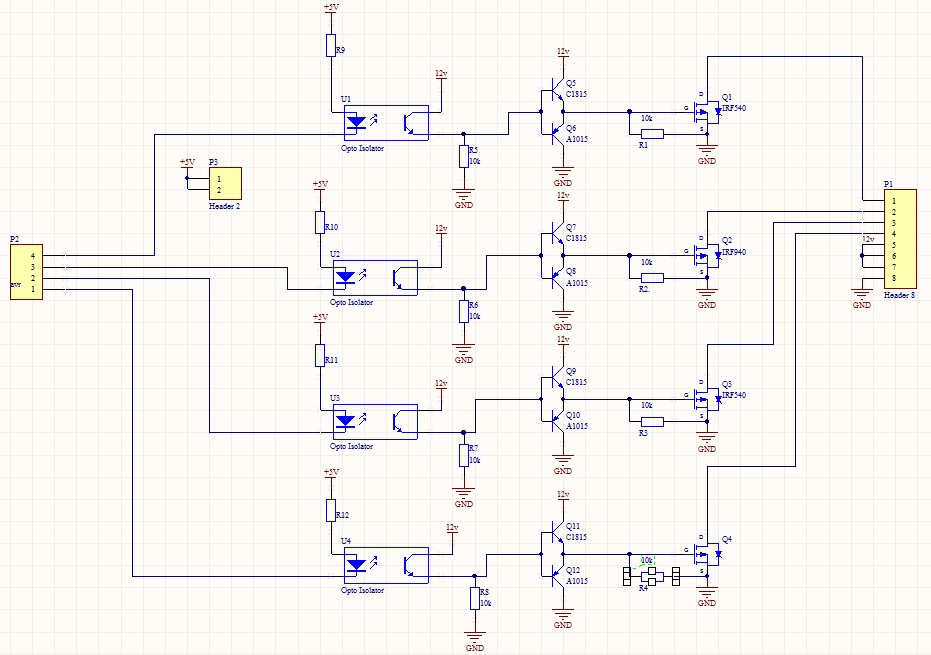The width and height of the screenshot is (931, 655).
Task: Click GND symbol below P1 header
Action: tap(862, 298)
